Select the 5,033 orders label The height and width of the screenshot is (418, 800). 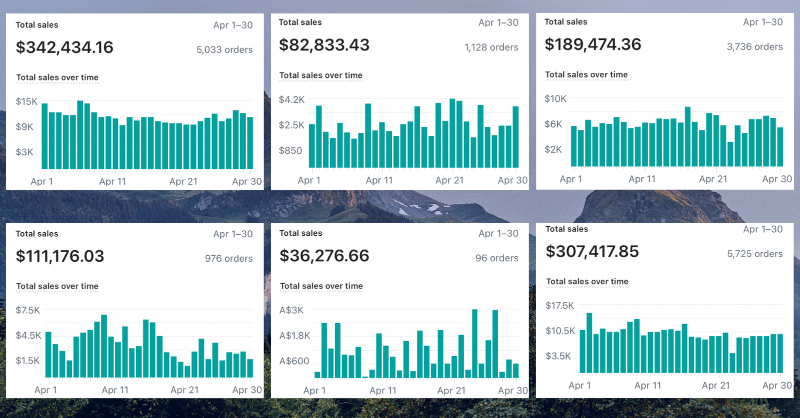(224, 50)
